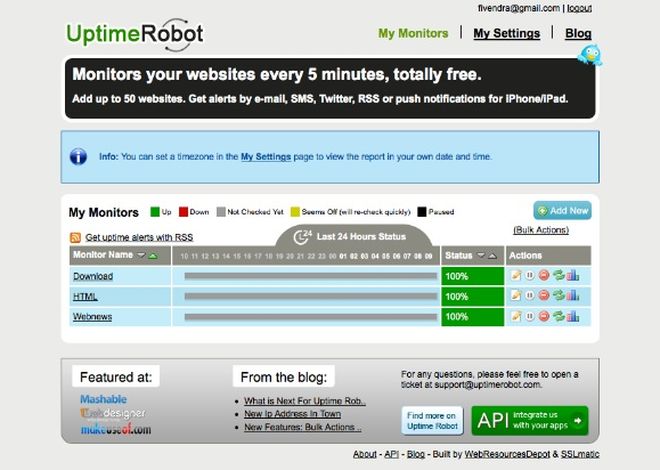660x470 pixels.
Task: Pause the Webnews monitor
Action: click(x=530, y=316)
